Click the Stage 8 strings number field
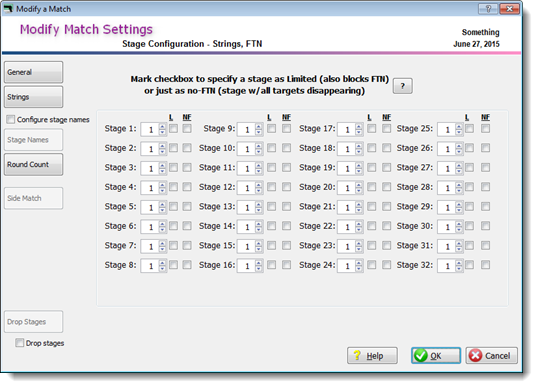The height and width of the screenshot is (388, 538). pyautogui.click(x=150, y=266)
